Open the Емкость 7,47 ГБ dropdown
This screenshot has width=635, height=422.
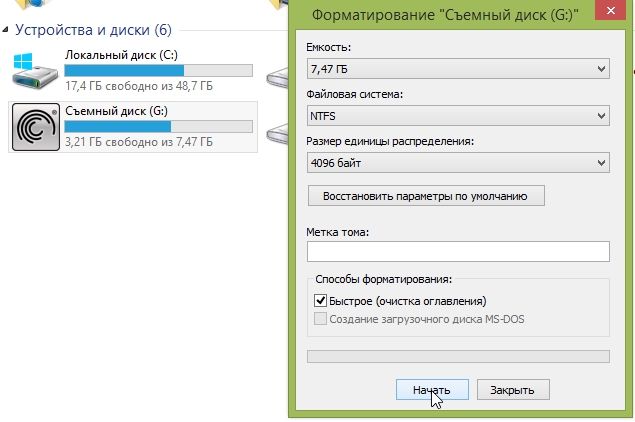458,68
